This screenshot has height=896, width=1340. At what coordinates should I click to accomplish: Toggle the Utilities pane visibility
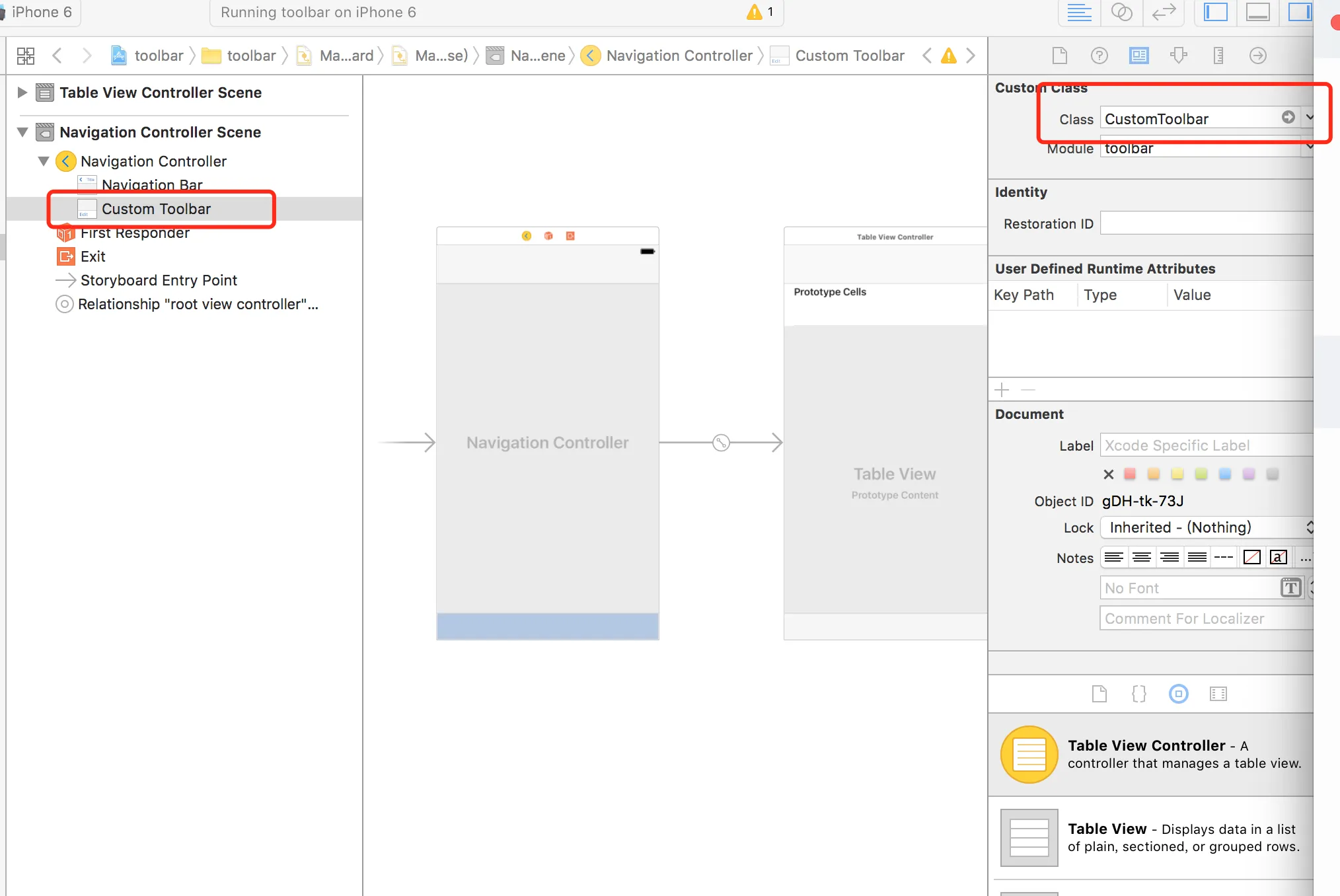click(x=1299, y=13)
